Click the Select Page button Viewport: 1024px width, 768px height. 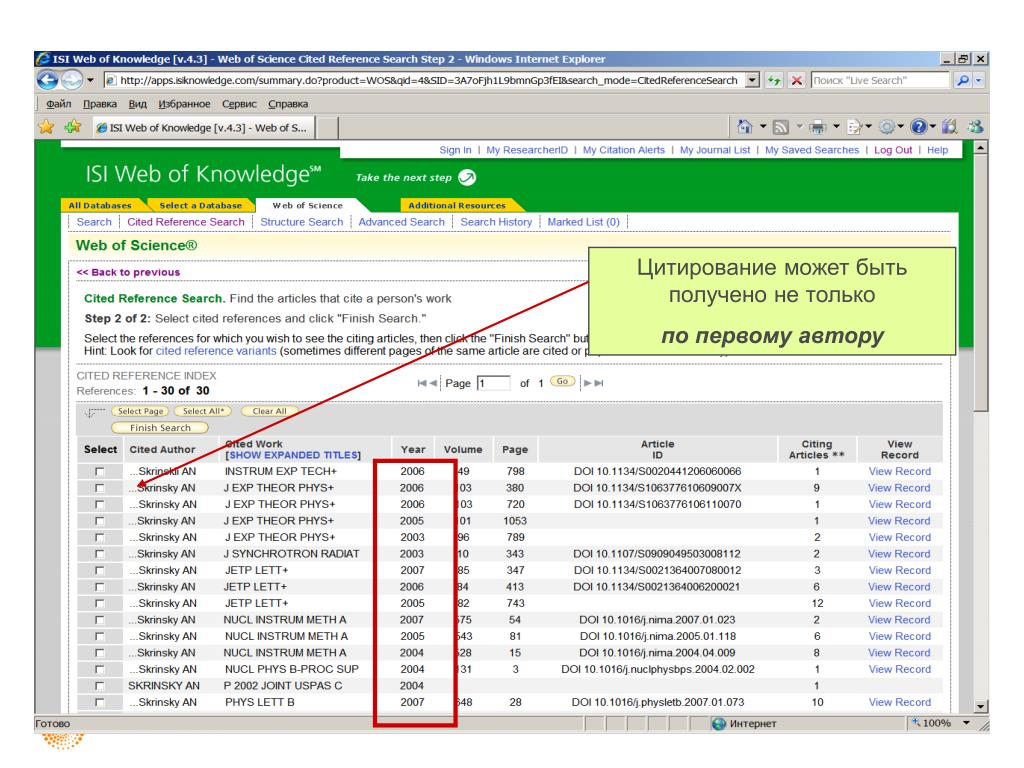140,411
